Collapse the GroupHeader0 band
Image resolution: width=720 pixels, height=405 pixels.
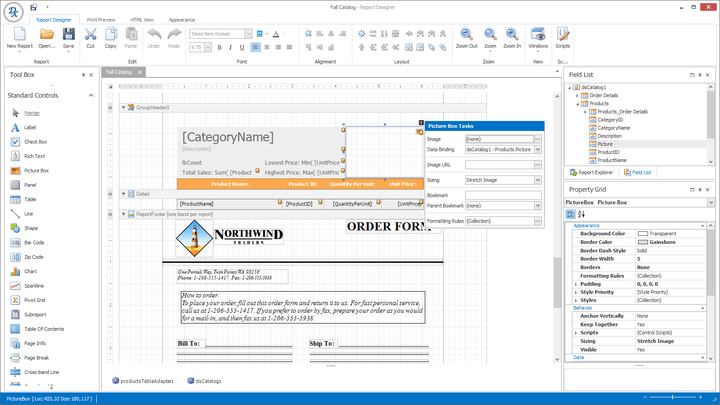coord(124,107)
